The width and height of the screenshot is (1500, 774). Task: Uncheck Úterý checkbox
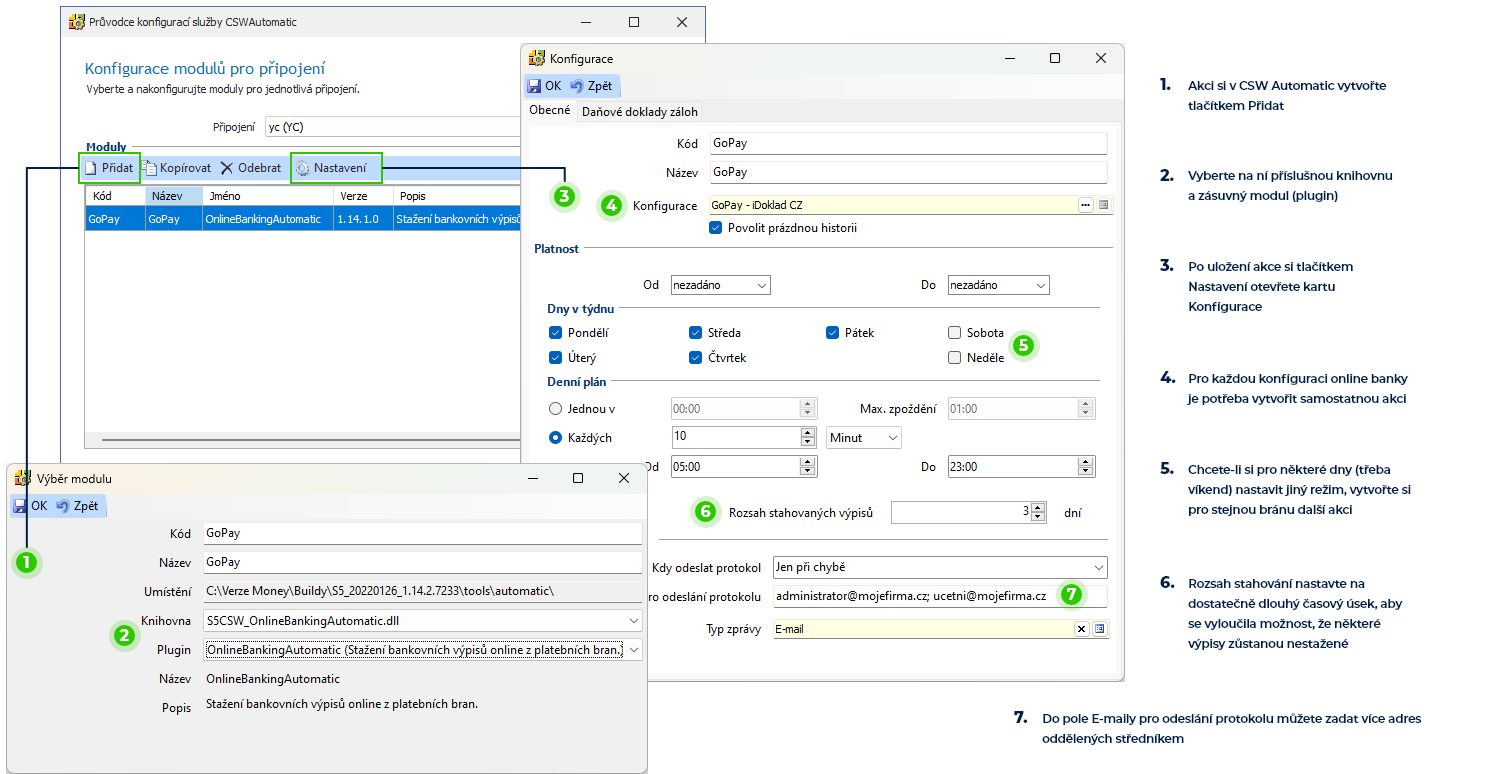pyautogui.click(x=555, y=358)
